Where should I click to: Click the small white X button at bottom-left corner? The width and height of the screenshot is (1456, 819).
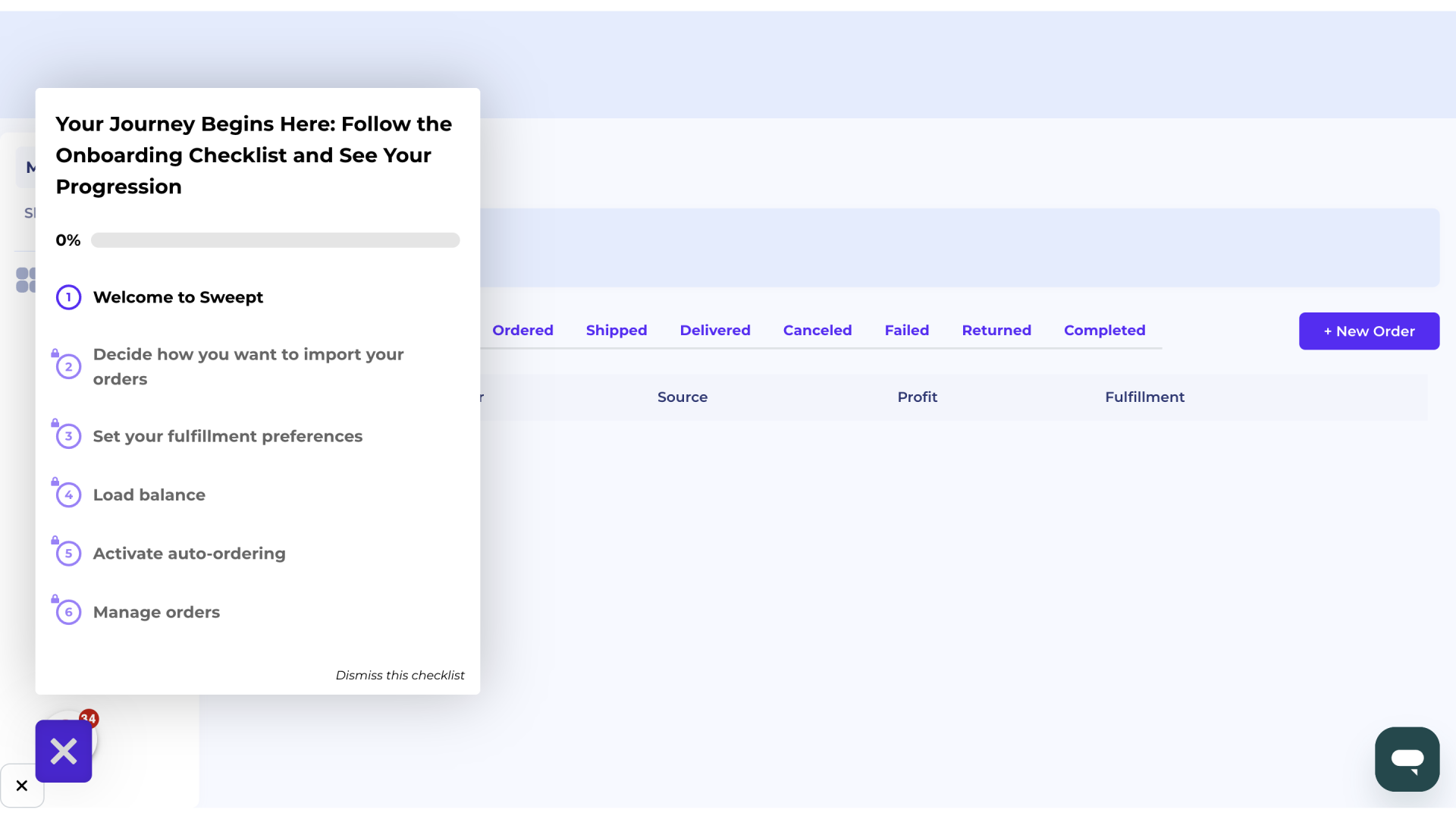[x=22, y=786]
